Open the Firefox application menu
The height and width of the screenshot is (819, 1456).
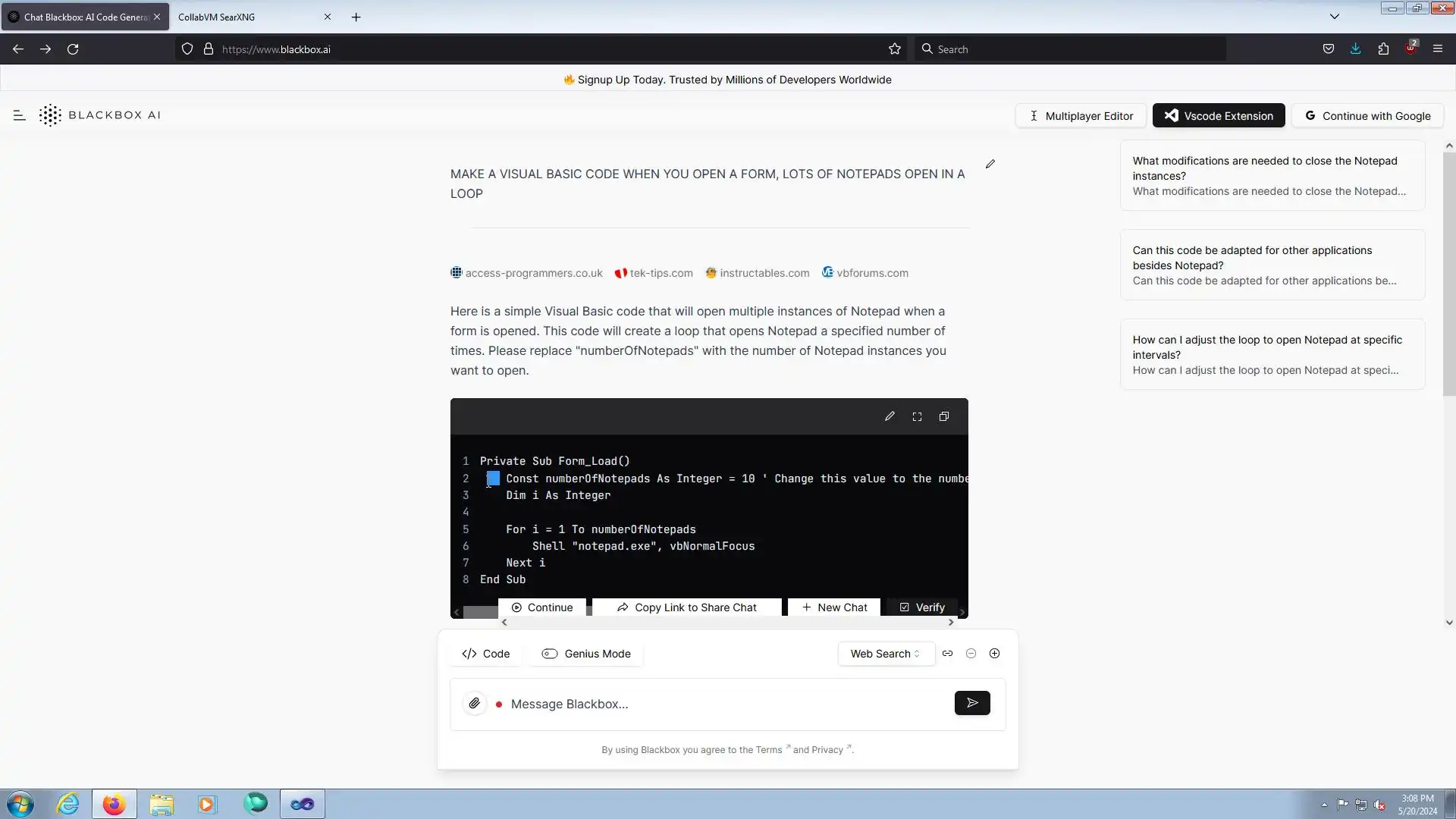[x=1438, y=49]
